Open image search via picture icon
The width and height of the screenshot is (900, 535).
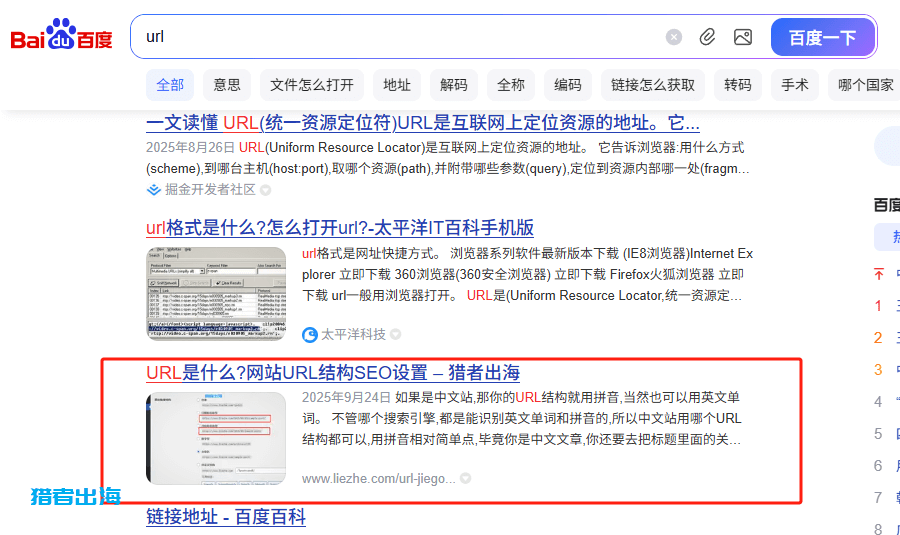coord(742,37)
